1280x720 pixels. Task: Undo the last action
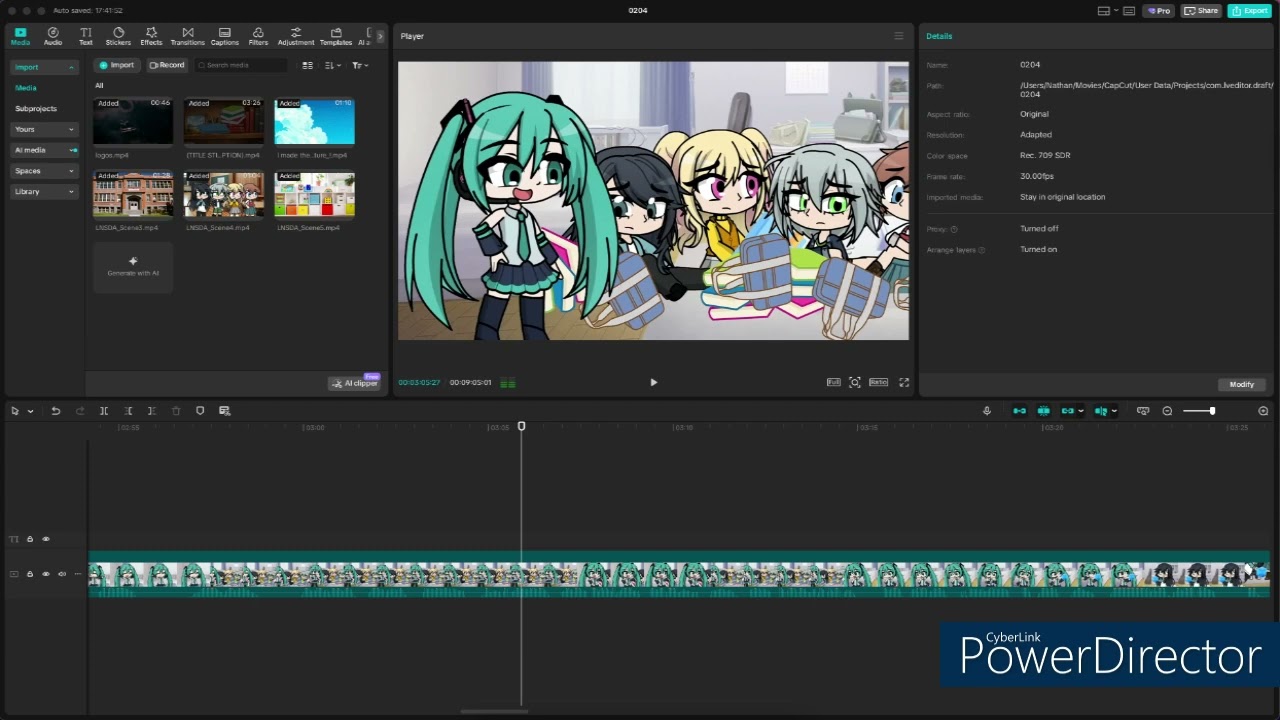(x=56, y=411)
